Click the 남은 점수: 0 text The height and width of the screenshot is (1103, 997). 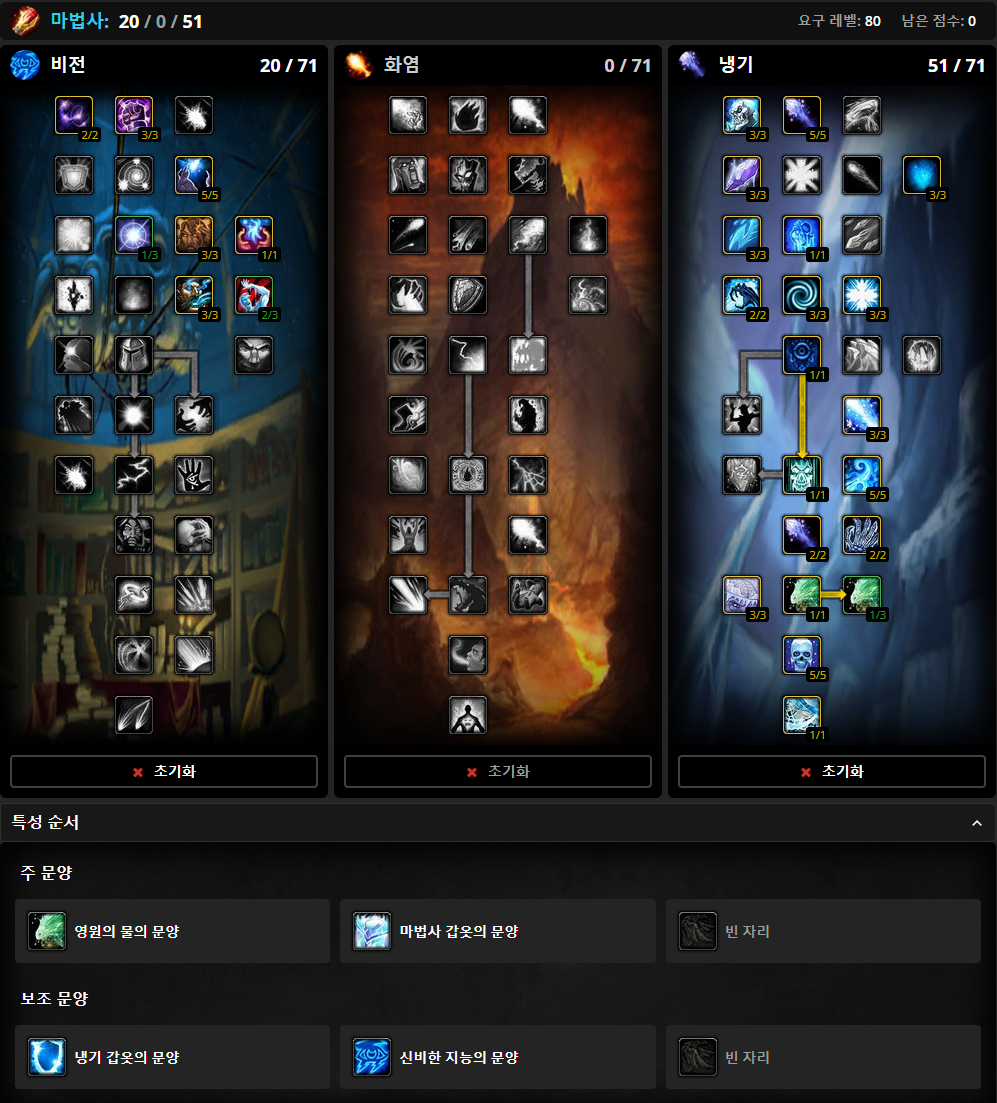tap(939, 21)
